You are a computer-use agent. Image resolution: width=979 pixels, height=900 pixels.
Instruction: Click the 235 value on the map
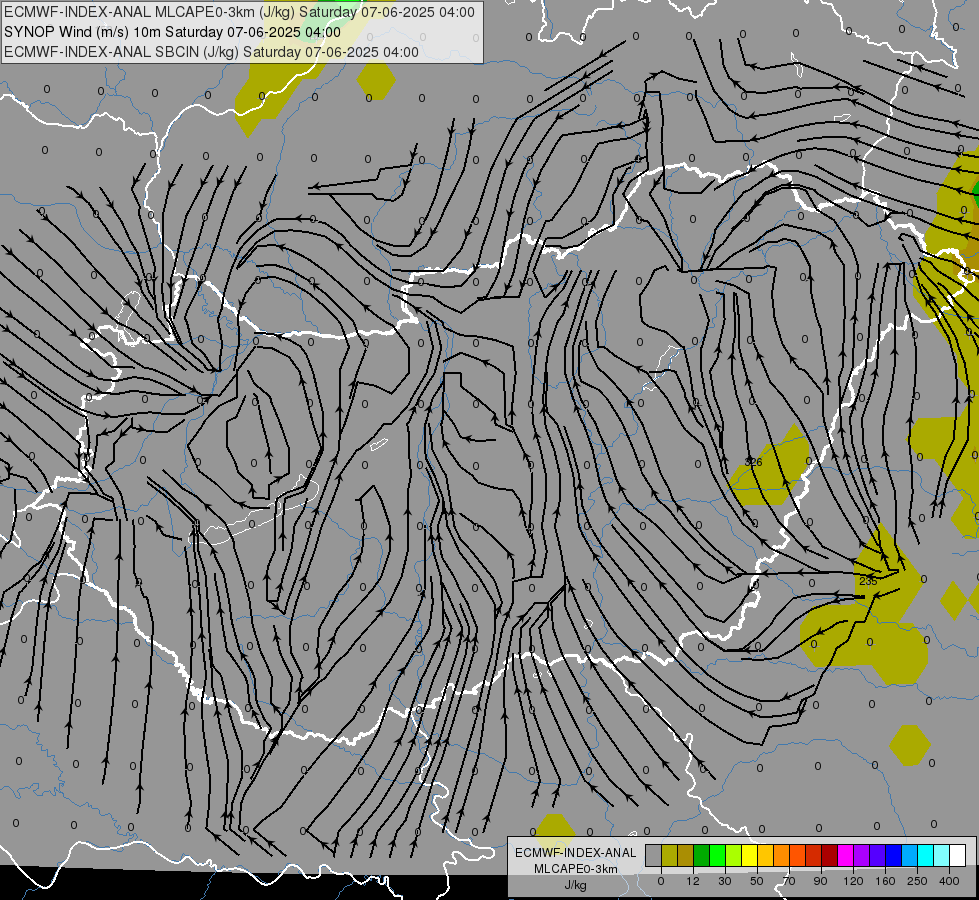point(868,581)
